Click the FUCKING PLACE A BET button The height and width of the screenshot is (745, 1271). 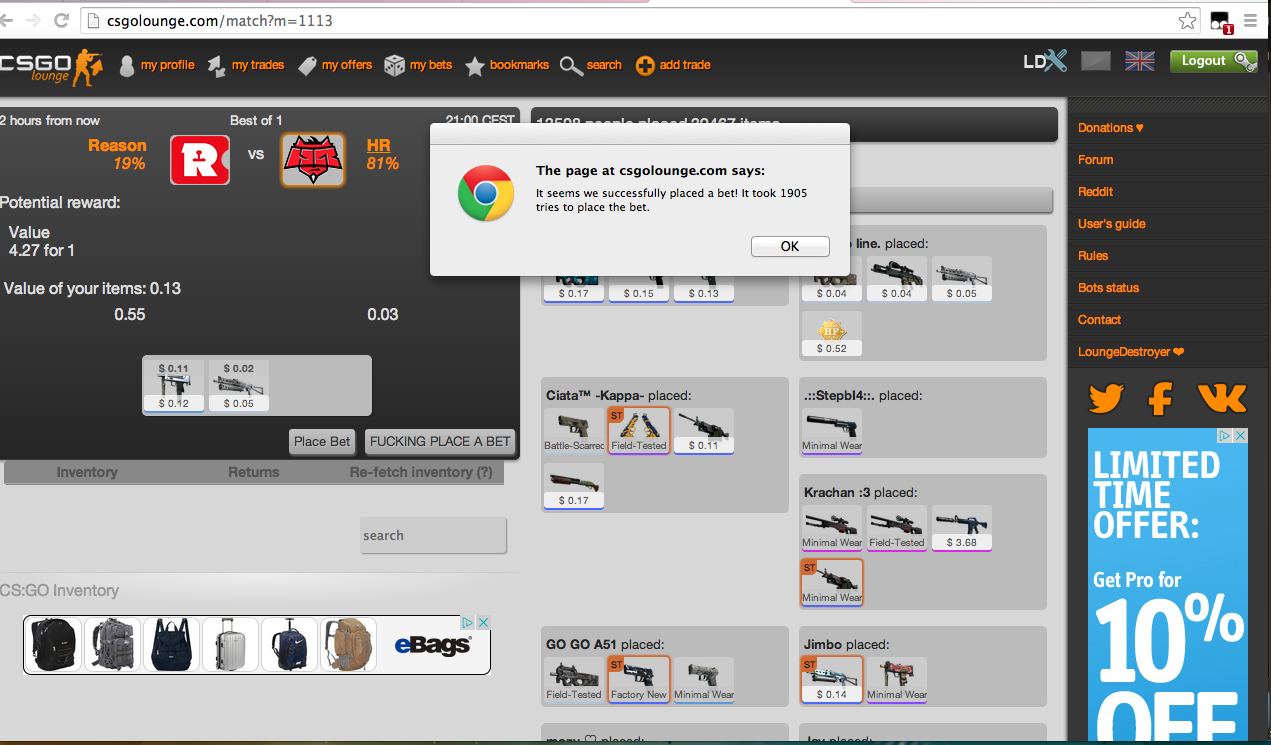[x=440, y=441]
